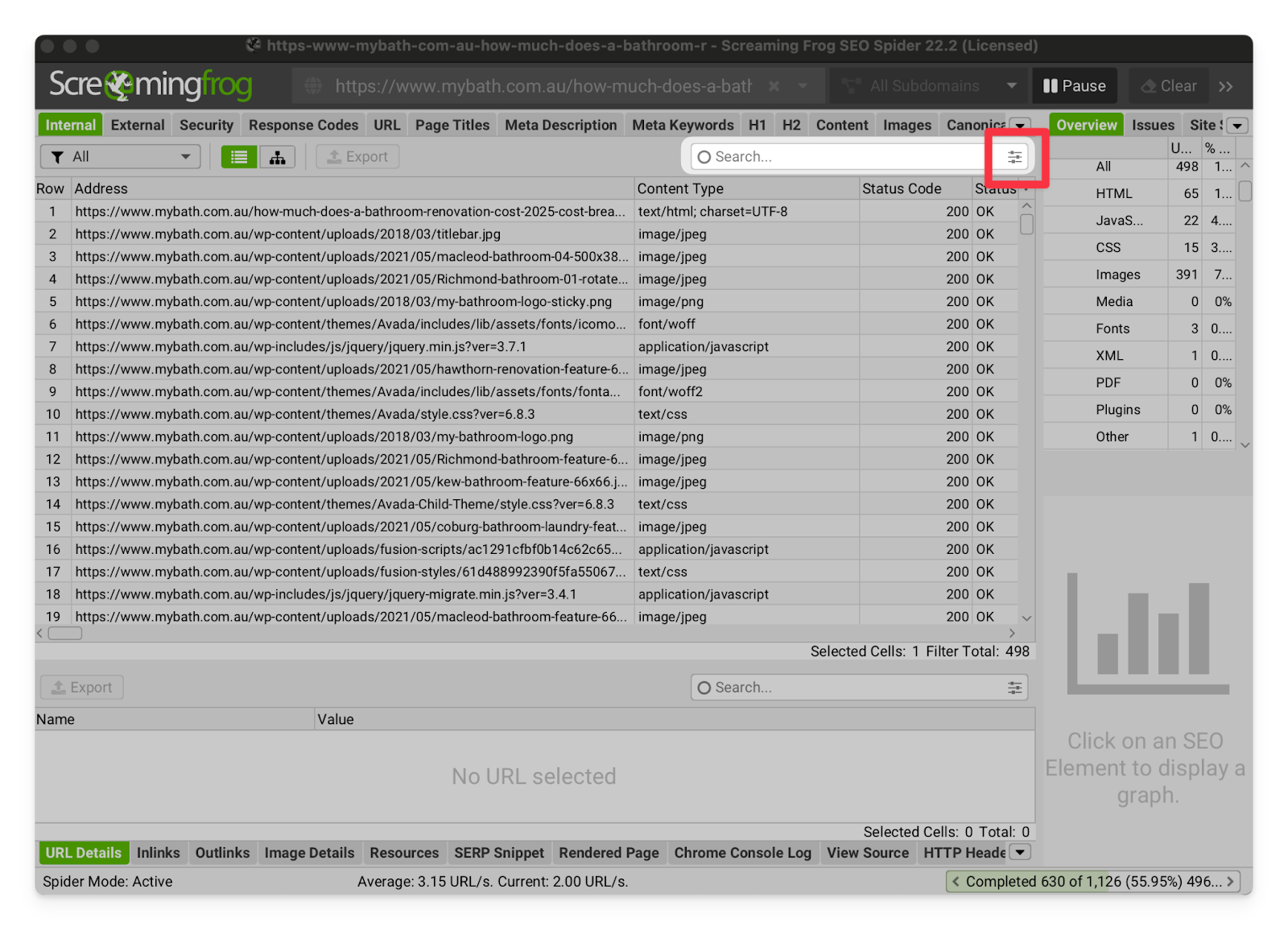Click the Clear button
This screenshot has width=1288, height=930.
click(x=1168, y=86)
